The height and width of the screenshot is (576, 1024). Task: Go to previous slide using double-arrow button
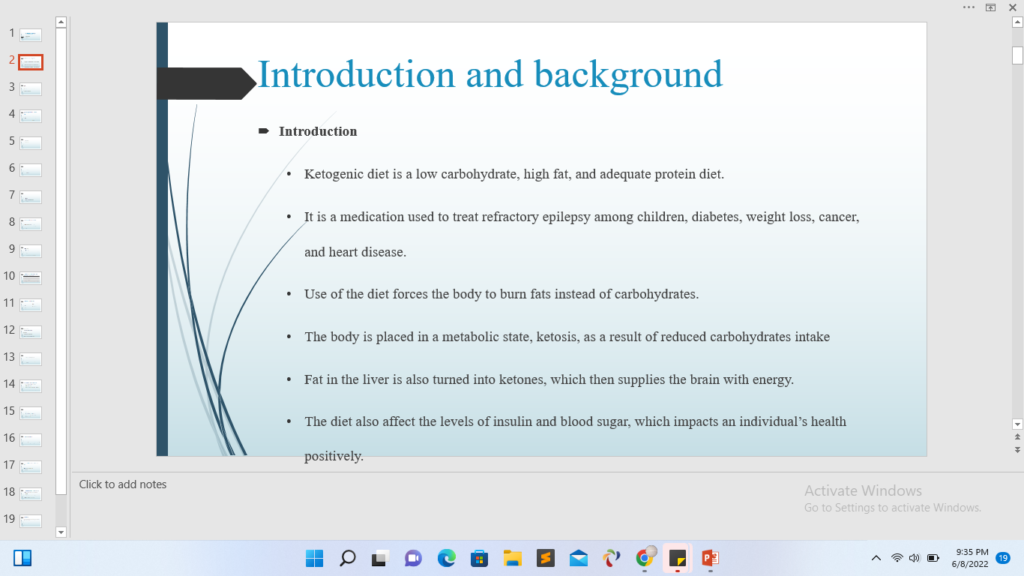(1017, 437)
